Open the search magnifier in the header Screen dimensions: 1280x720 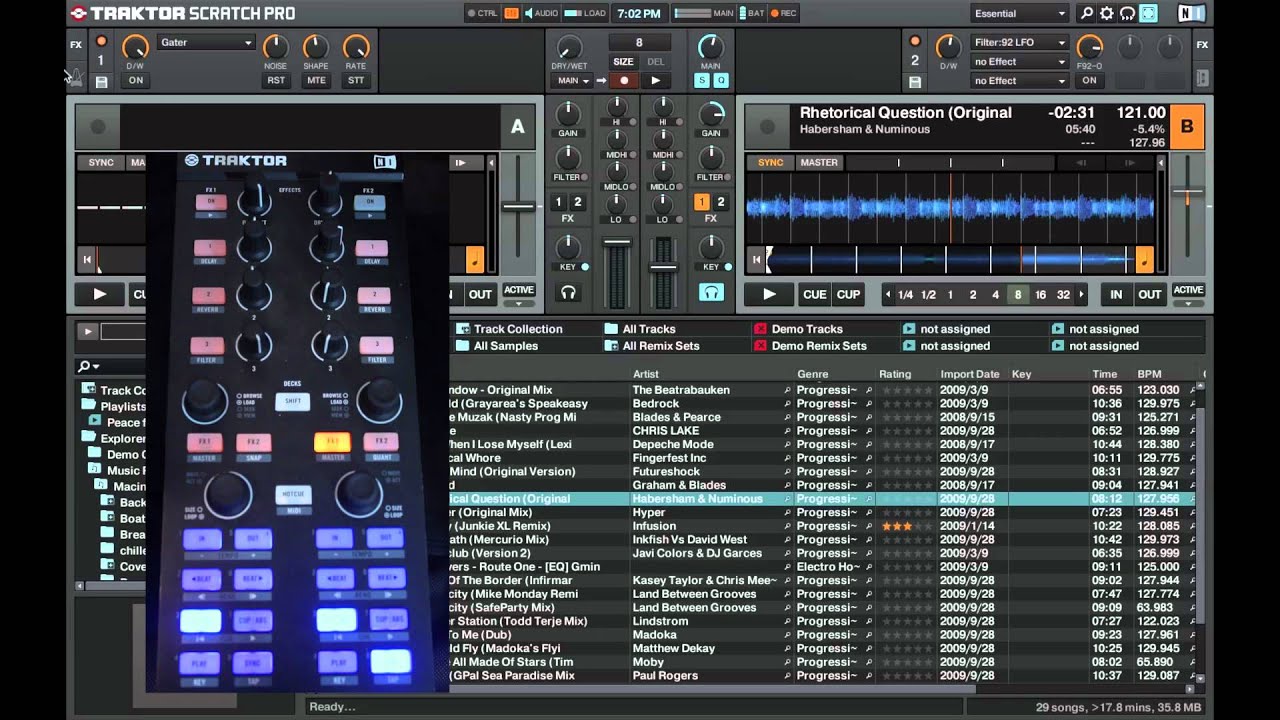(x=1087, y=13)
